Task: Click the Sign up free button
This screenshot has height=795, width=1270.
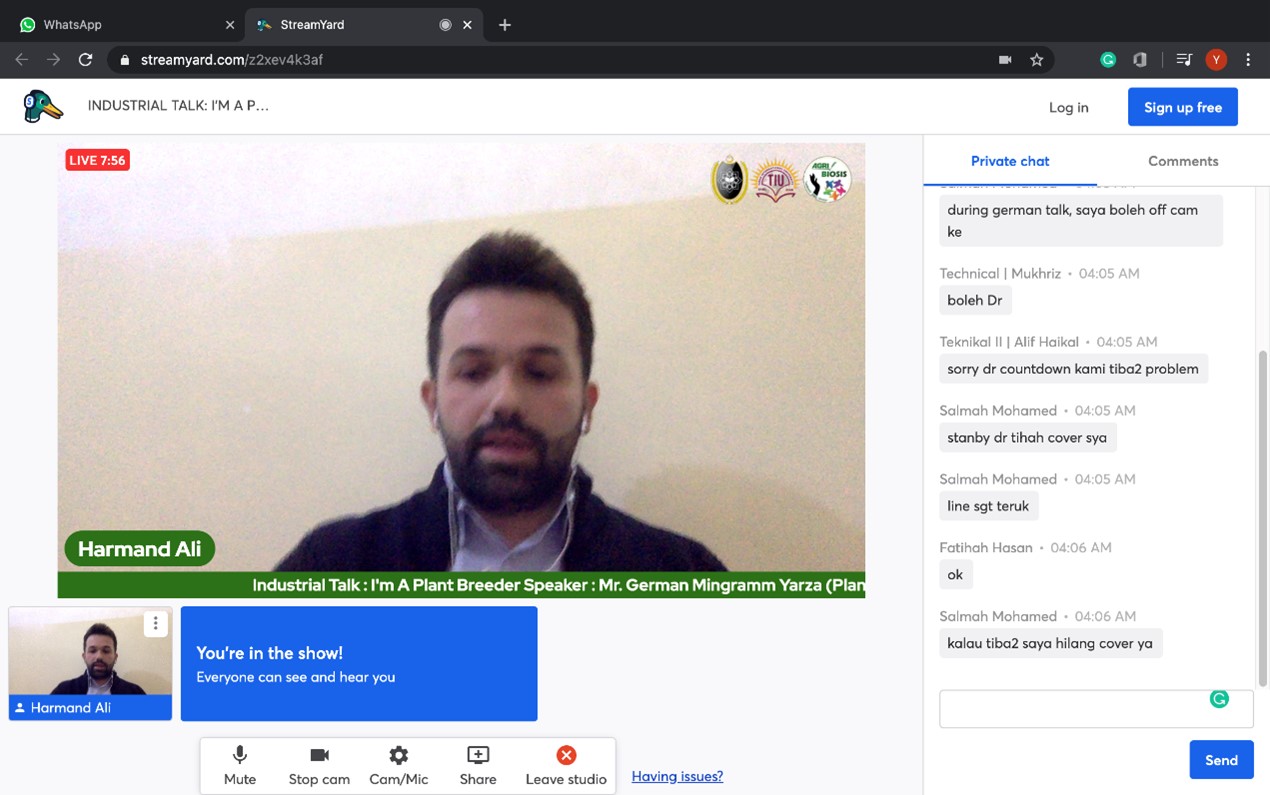Action: pos(1182,107)
